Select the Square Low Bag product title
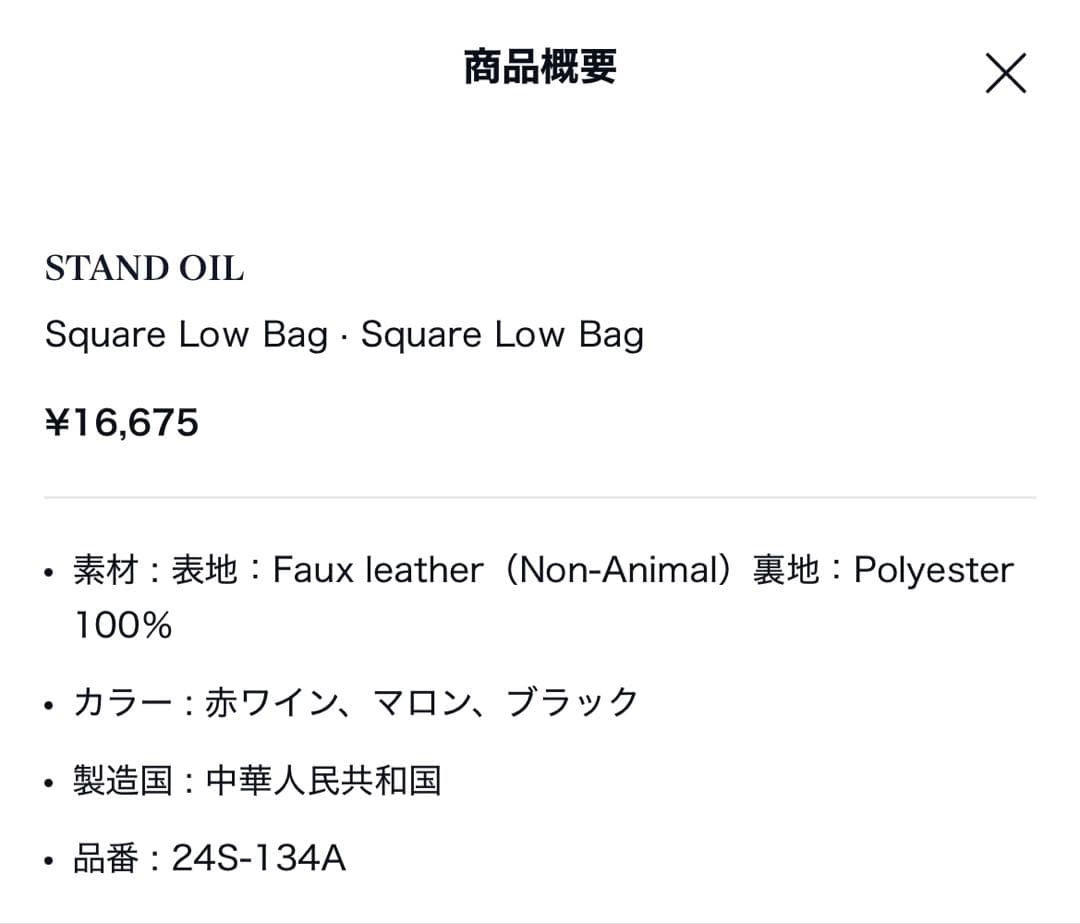The image size is (1080, 924). [x=345, y=334]
